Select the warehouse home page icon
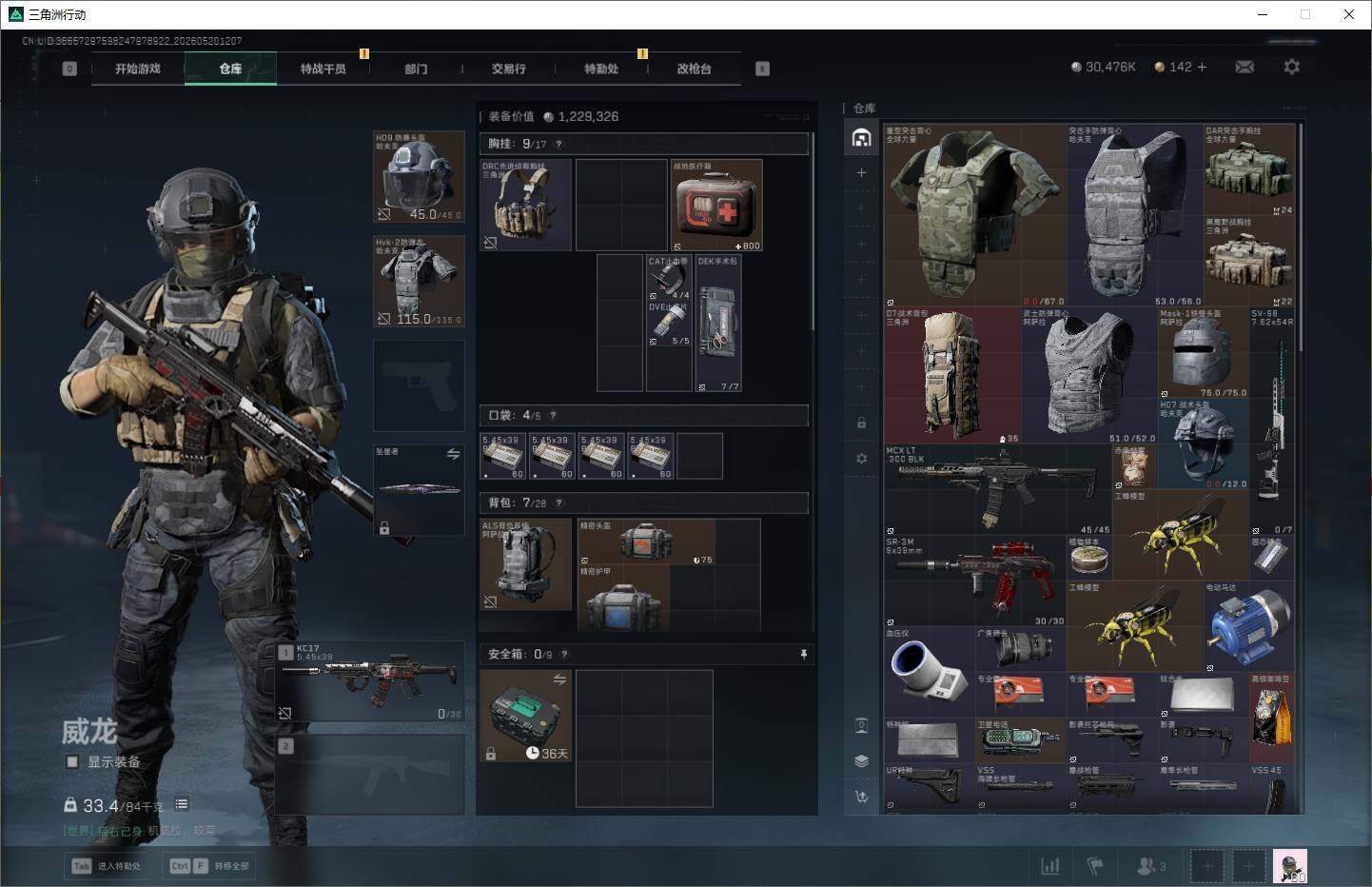This screenshot has height=887, width=1372. pyautogui.click(x=861, y=137)
